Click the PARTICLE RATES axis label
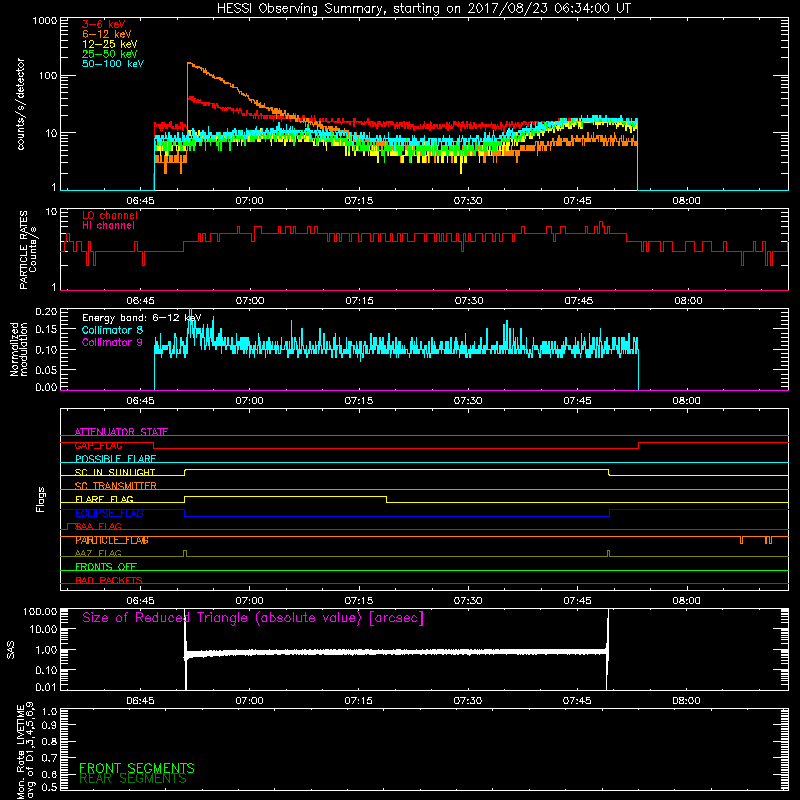This screenshot has width=800, height=800. click(x=23, y=250)
